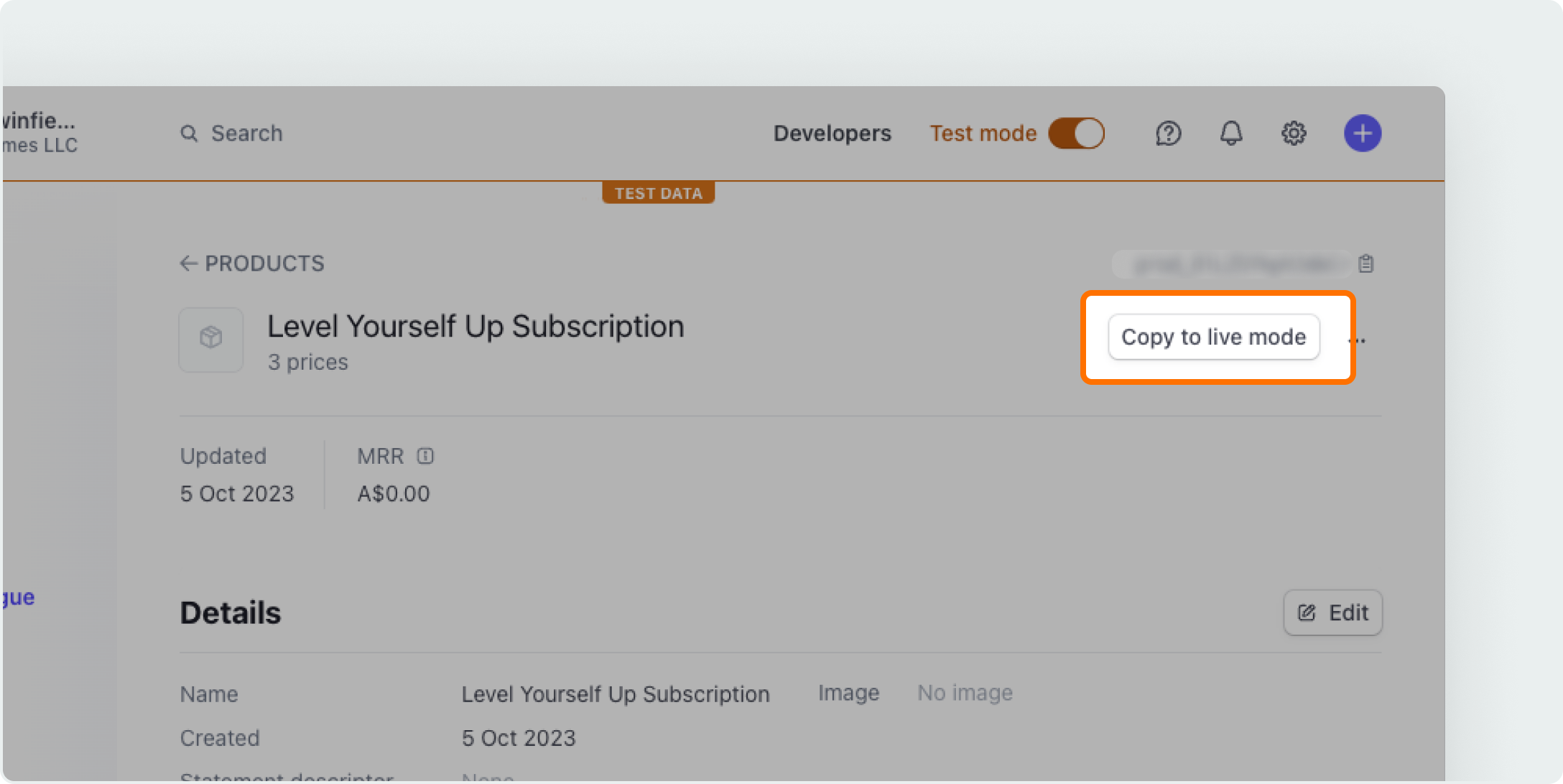This screenshot has width=1563, height=784.
Task: Open the Developers menu item
Action: [x=832, y=134]
